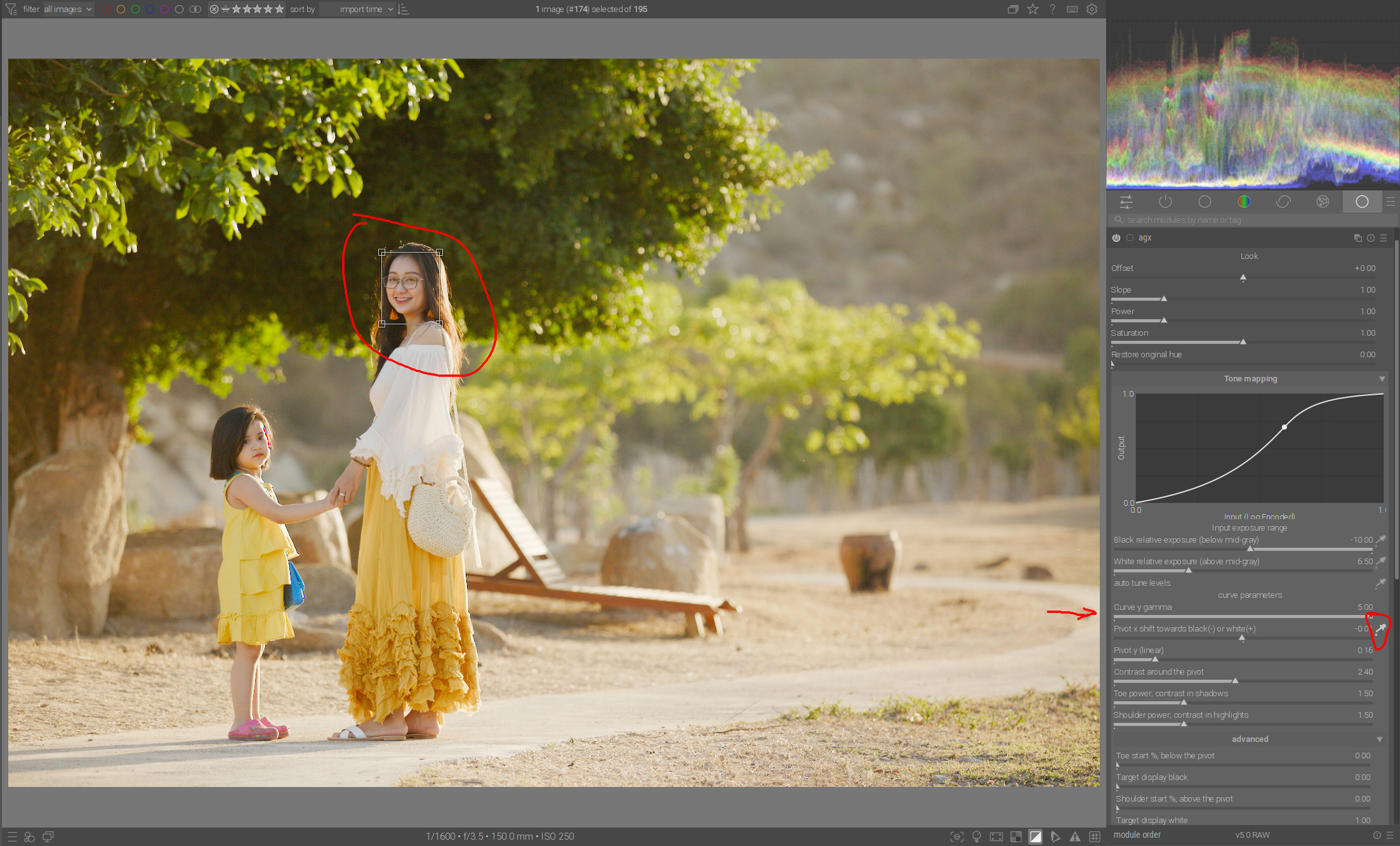Open the import time sort dropdown
The image size is (1400, 846).
point(360,9)
